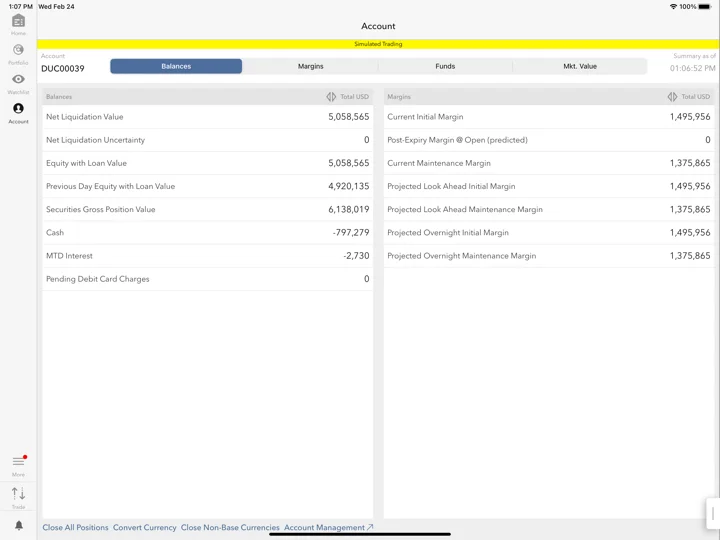Open Account Management external link
The height and width of the screenshot is (540, 720).
pyautogui.click(x=329, y=528)
